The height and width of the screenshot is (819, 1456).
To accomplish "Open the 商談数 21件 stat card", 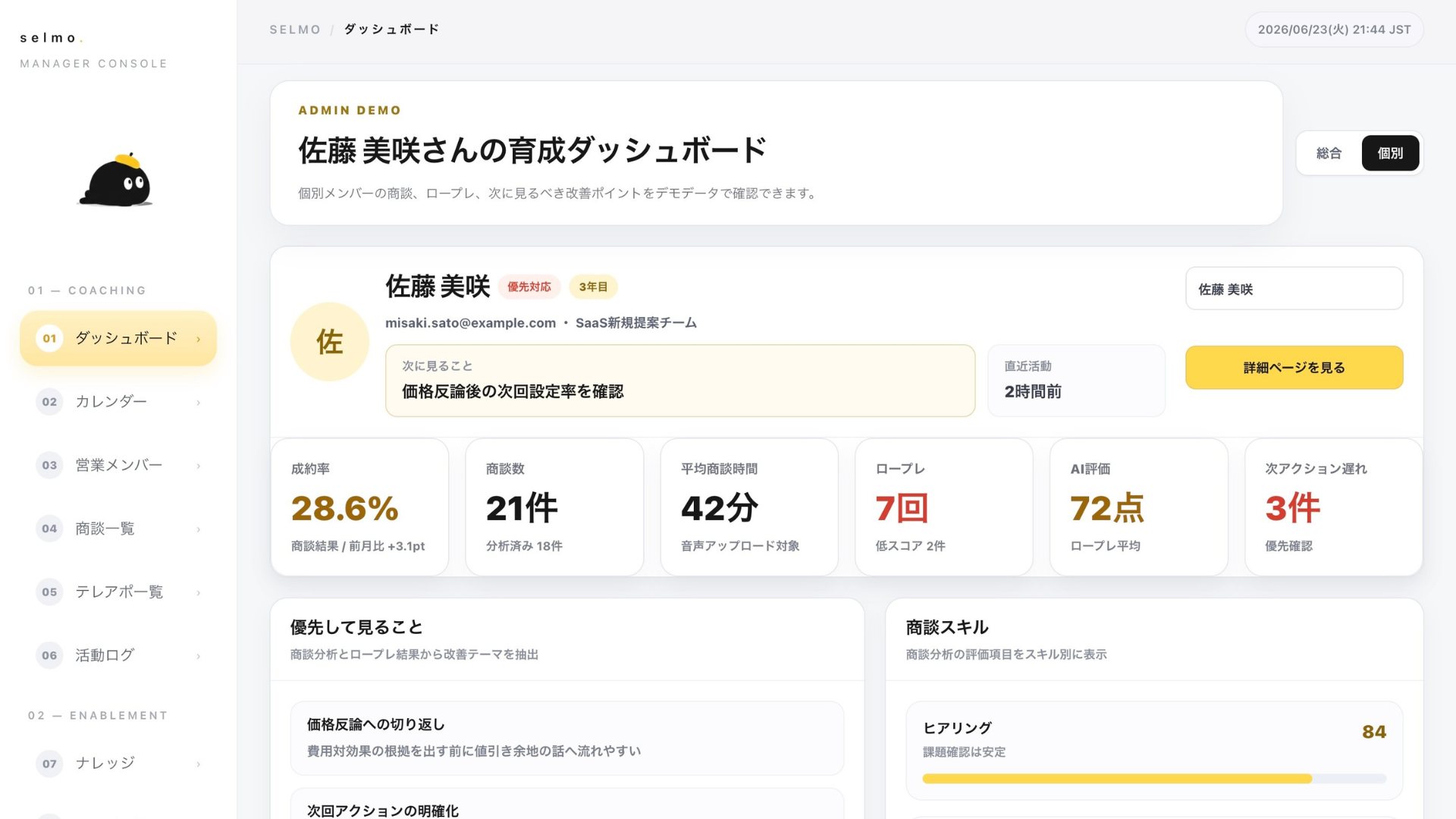I will pyautogui.click(x=554, y=507).
